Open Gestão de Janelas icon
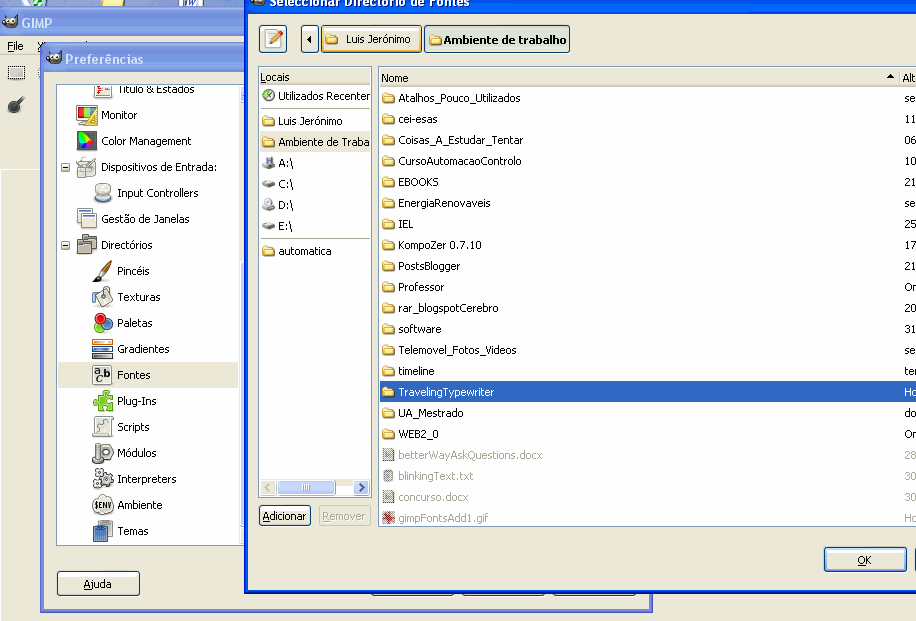The image size is (916, 621). (x=86, y=219)
